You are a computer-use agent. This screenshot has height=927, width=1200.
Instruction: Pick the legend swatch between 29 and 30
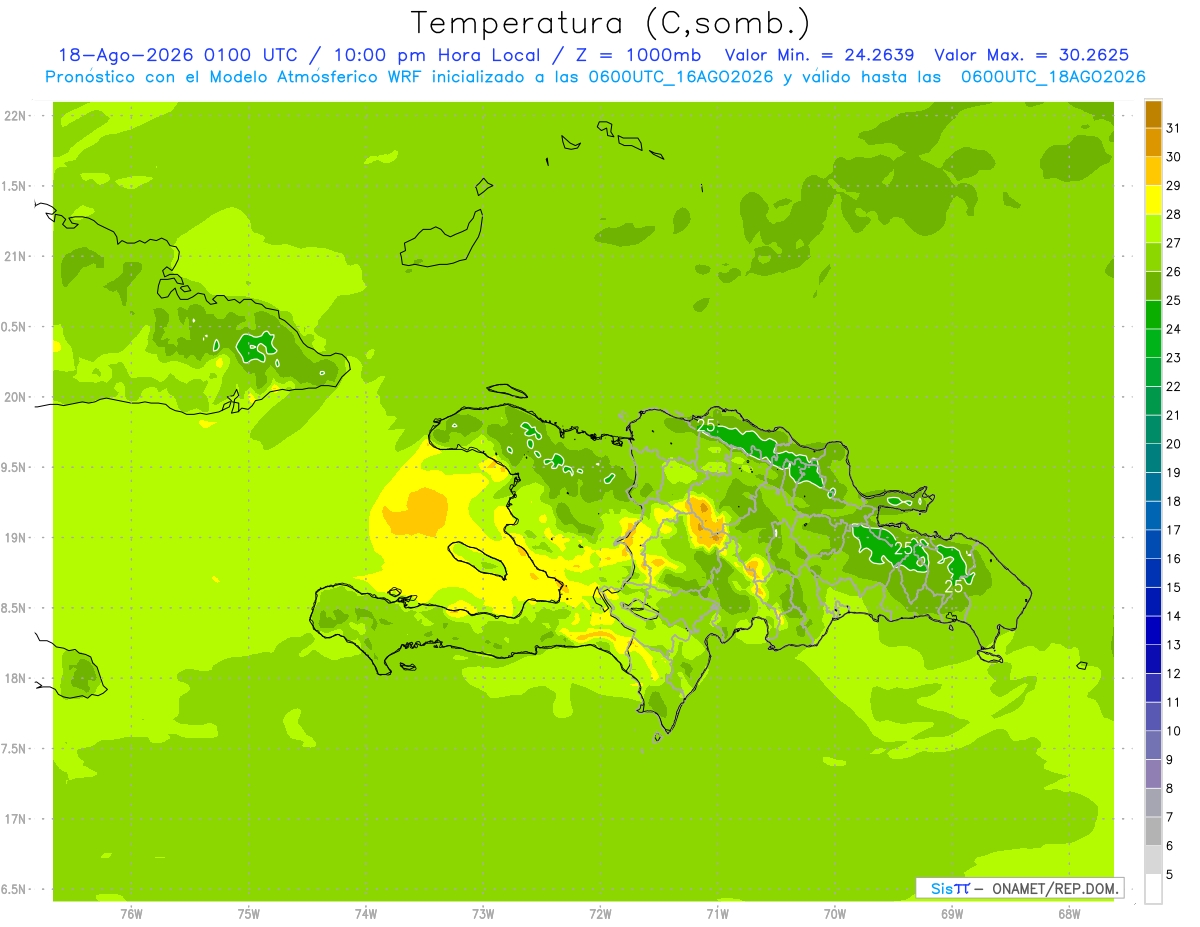coord(1153,171)
